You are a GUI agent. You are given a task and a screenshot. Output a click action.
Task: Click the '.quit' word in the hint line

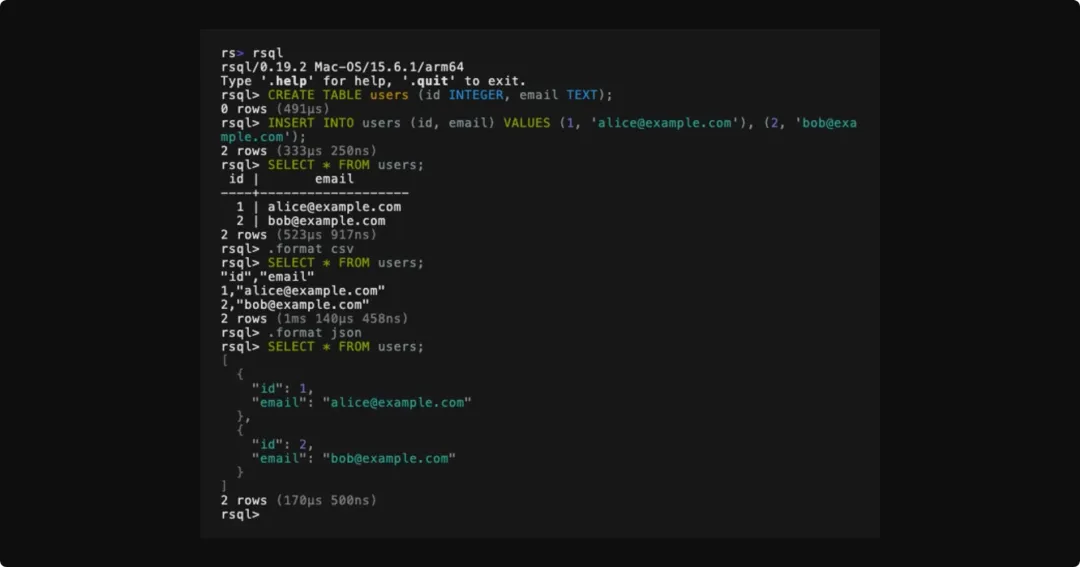[428, 81]
